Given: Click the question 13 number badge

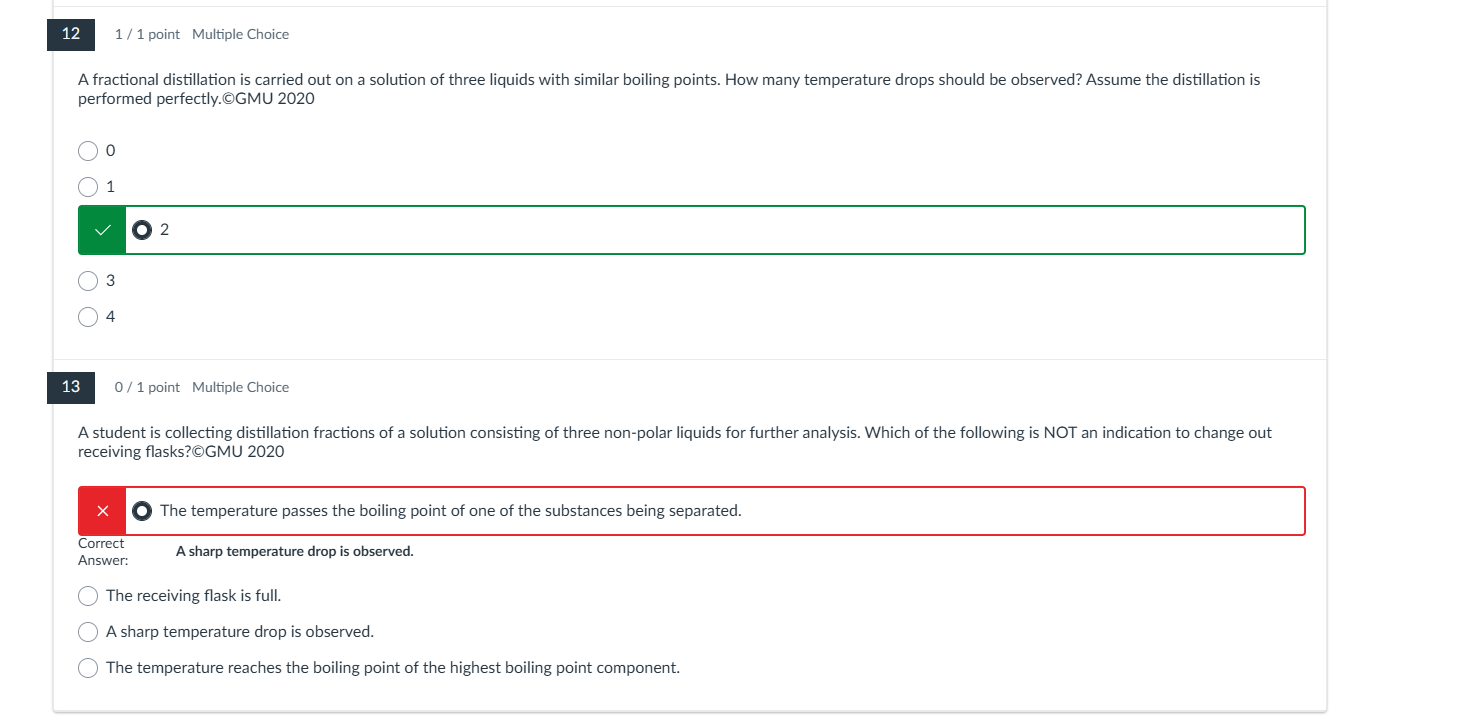Looking at the screenshot, I should coord(71,387).
